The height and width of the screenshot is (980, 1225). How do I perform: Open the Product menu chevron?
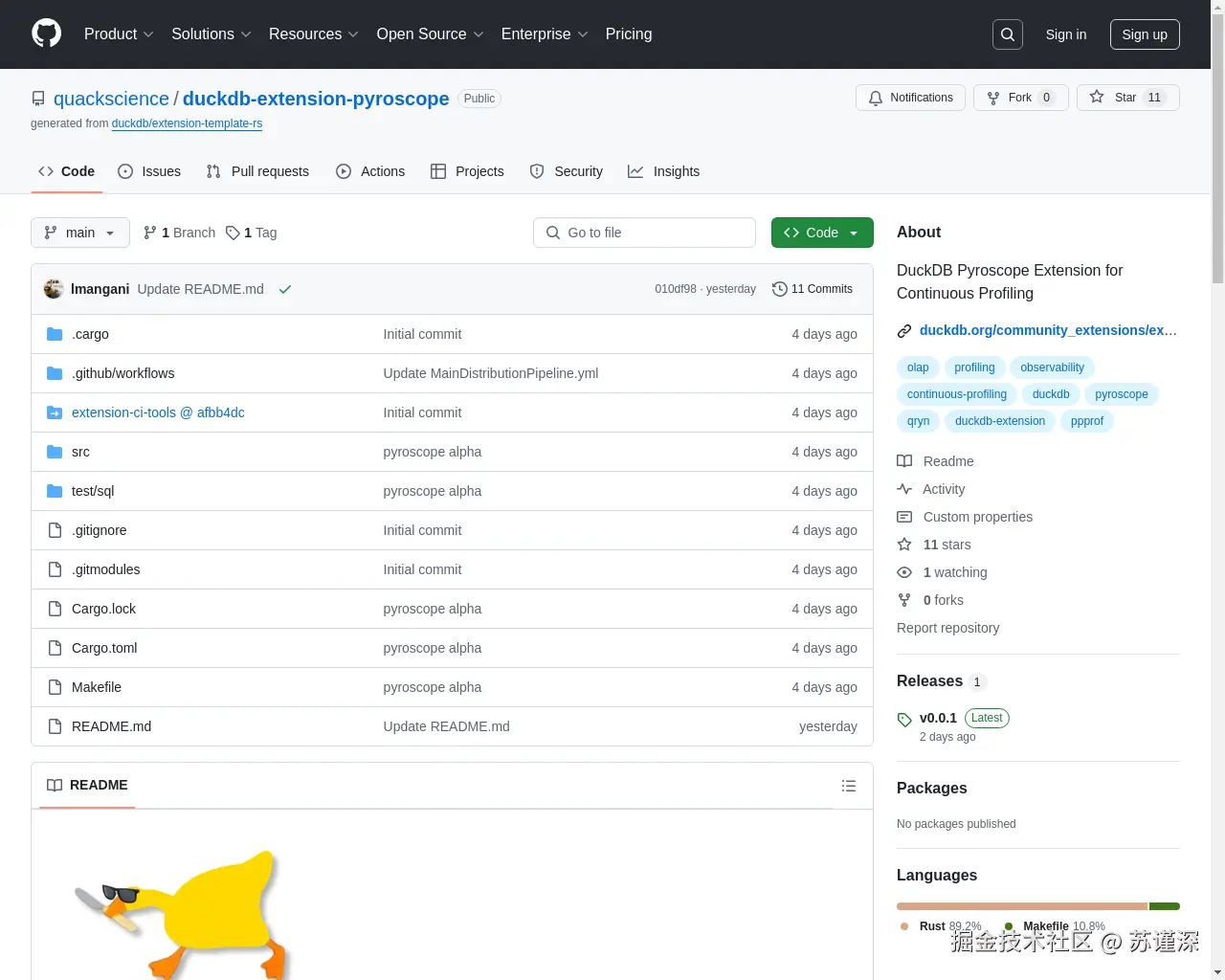pyautogui.click(x=147, y=34)
